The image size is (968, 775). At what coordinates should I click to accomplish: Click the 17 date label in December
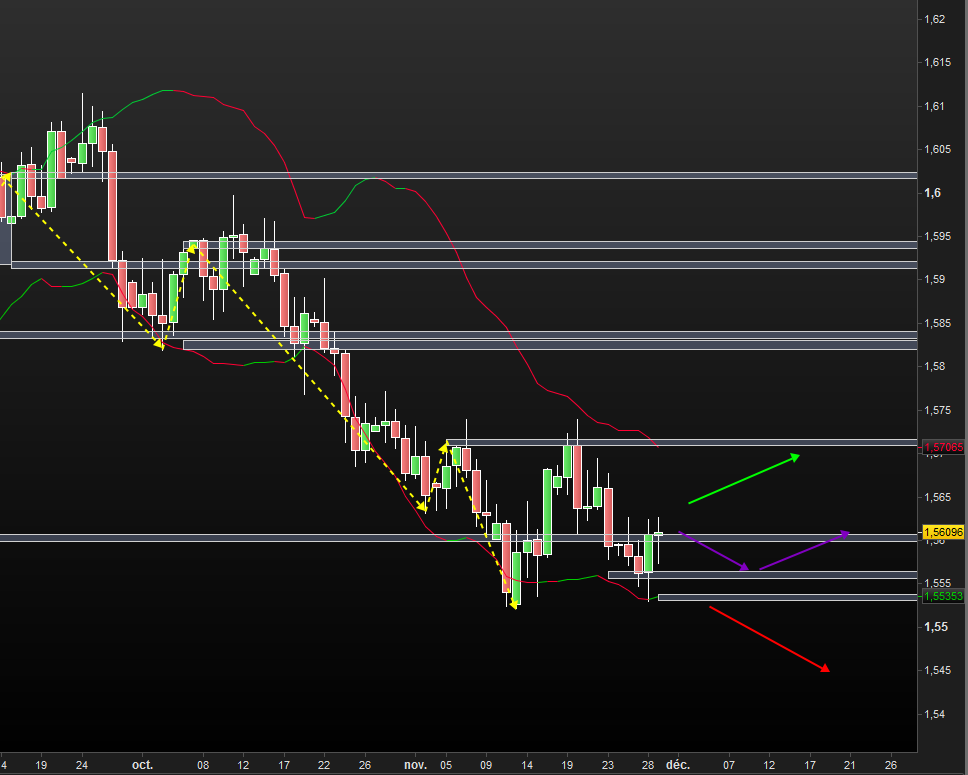pyautogui.click(x=809, y=765)
